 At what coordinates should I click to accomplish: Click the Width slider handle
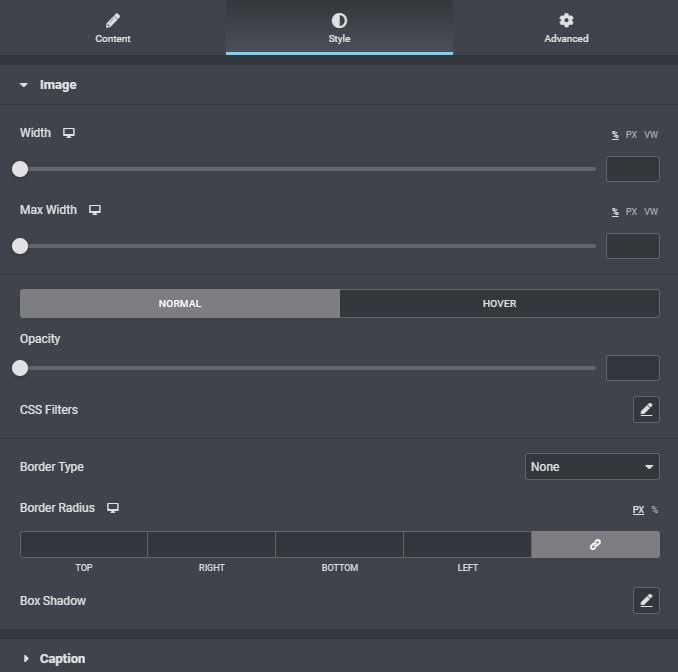[20, 169]
